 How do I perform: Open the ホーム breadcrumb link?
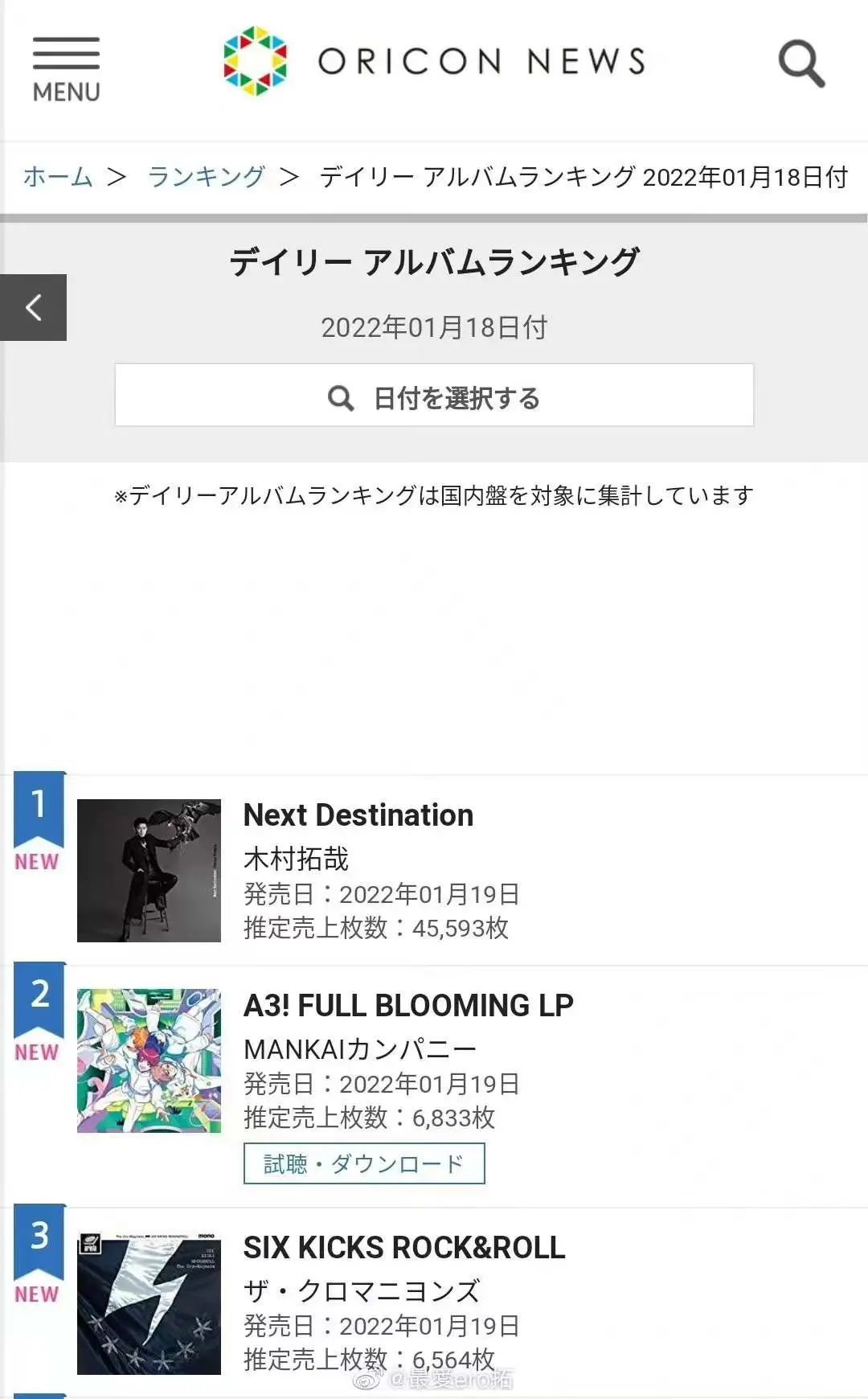58,177
